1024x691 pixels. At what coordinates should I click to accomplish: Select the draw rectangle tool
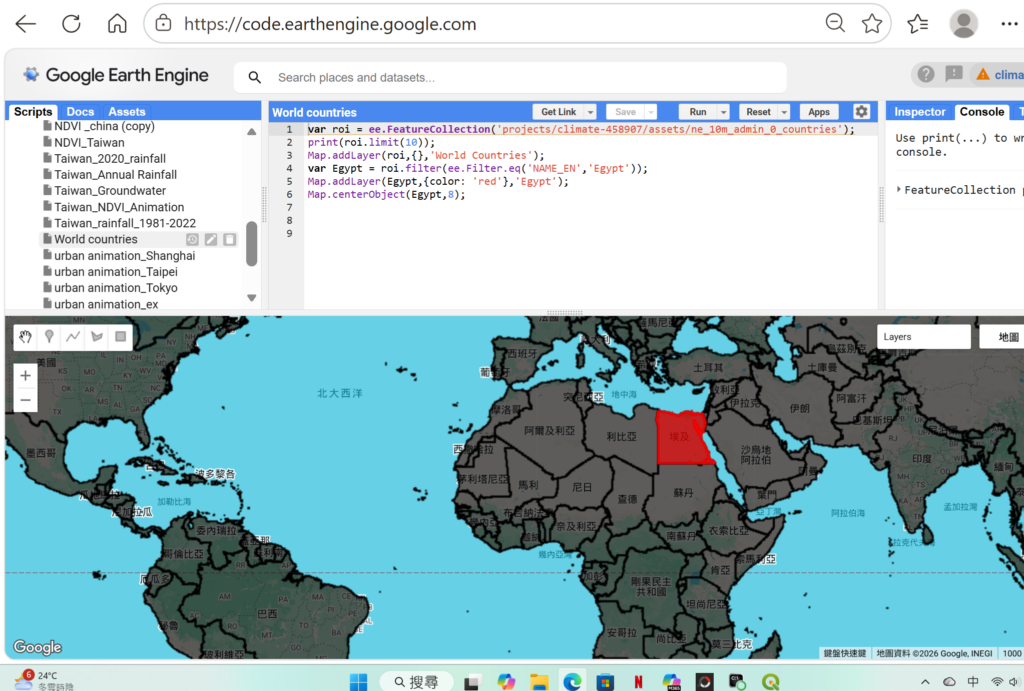point(121,337)
